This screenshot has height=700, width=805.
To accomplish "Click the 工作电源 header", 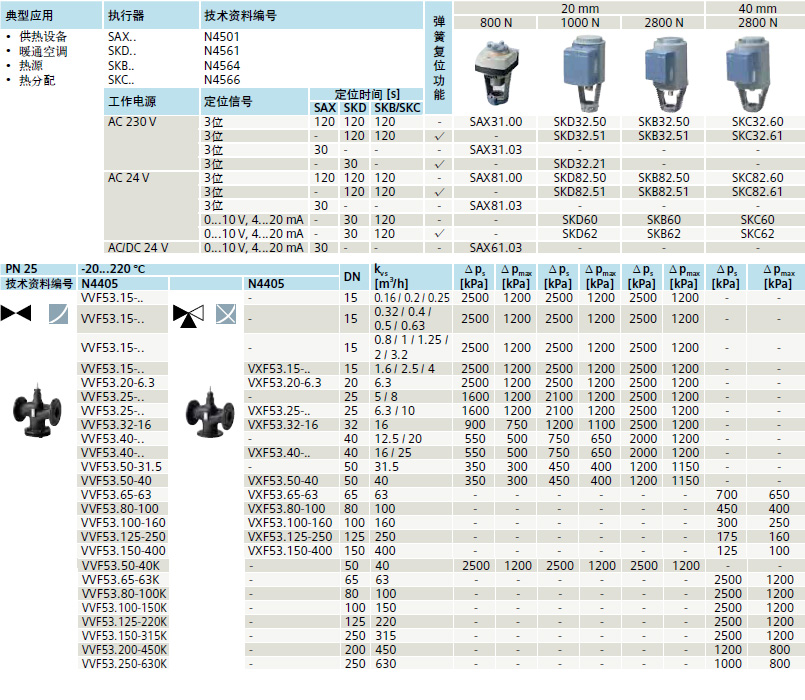I will pyautogui.click(x=132, y=101).
